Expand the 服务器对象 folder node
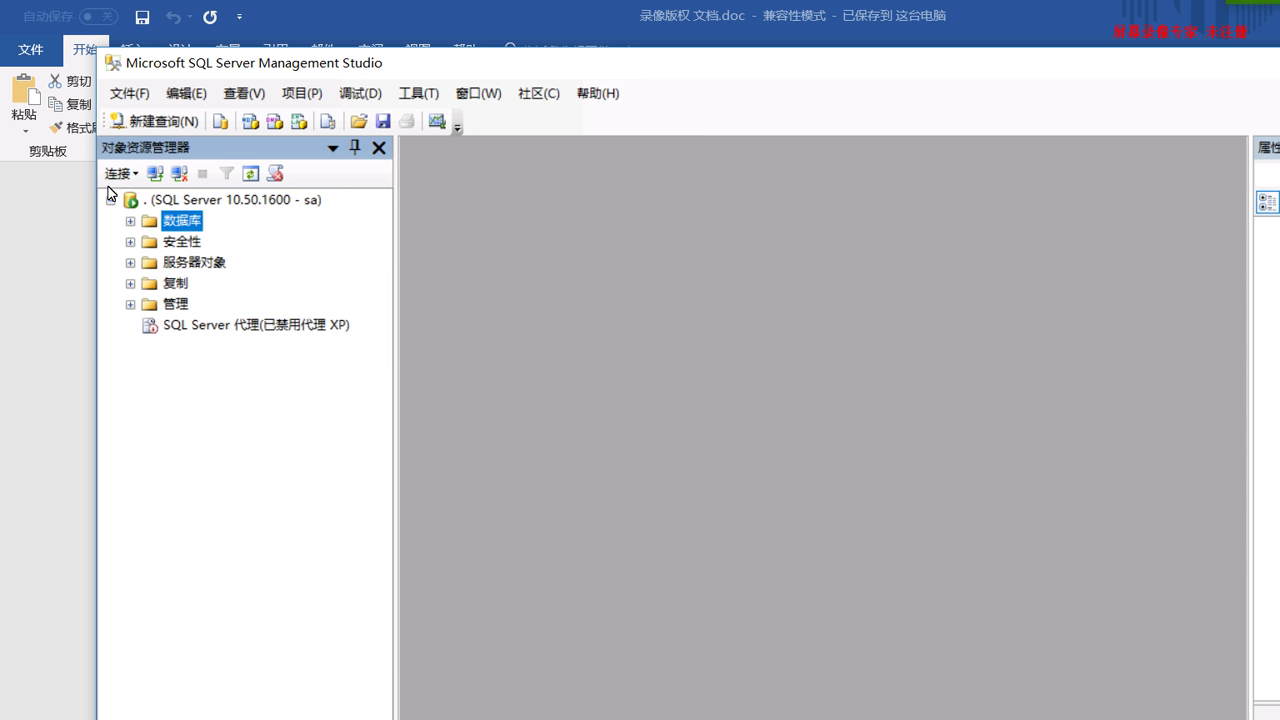 point(130,263)
